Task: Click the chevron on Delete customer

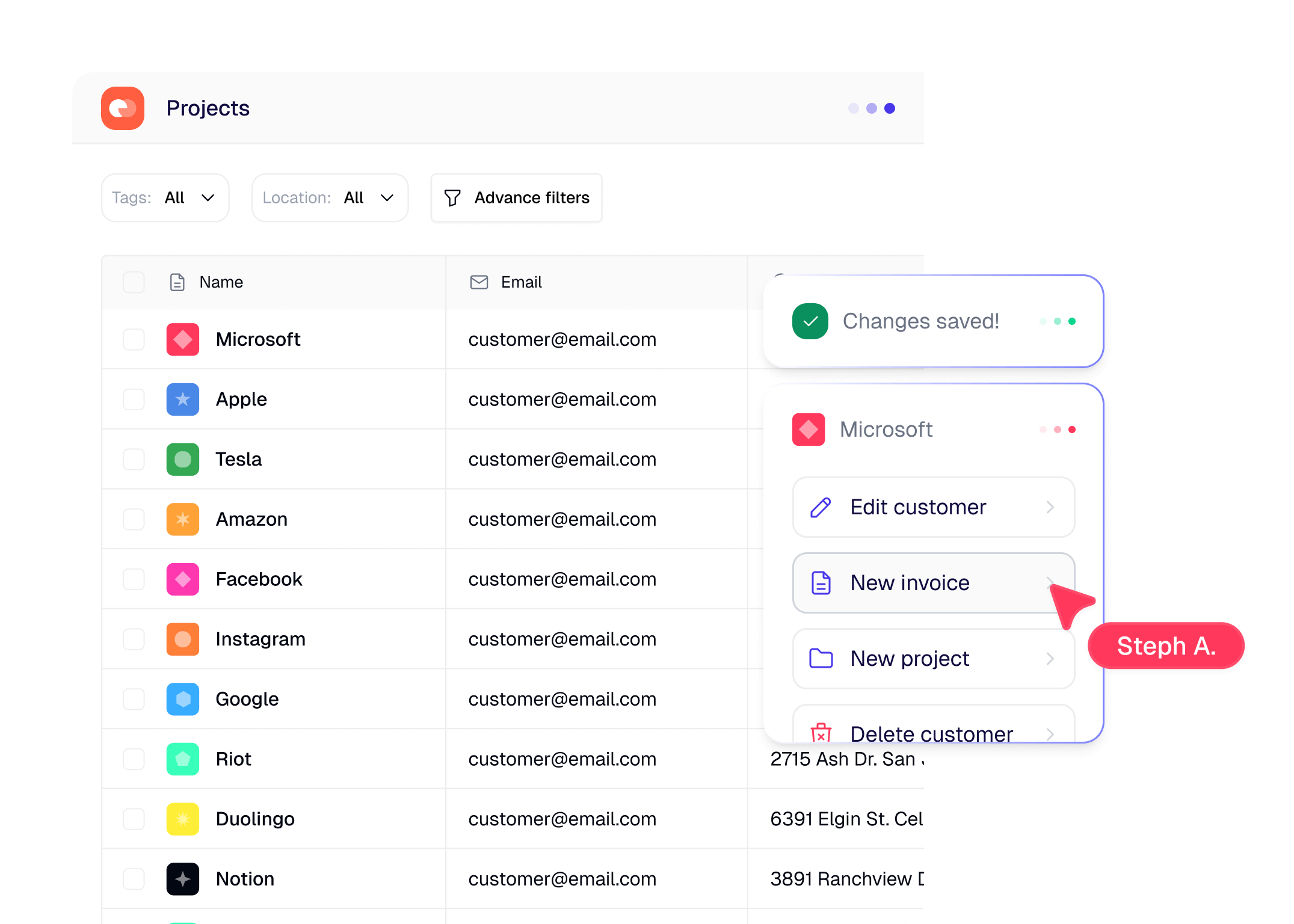Action: point(1050,734)
